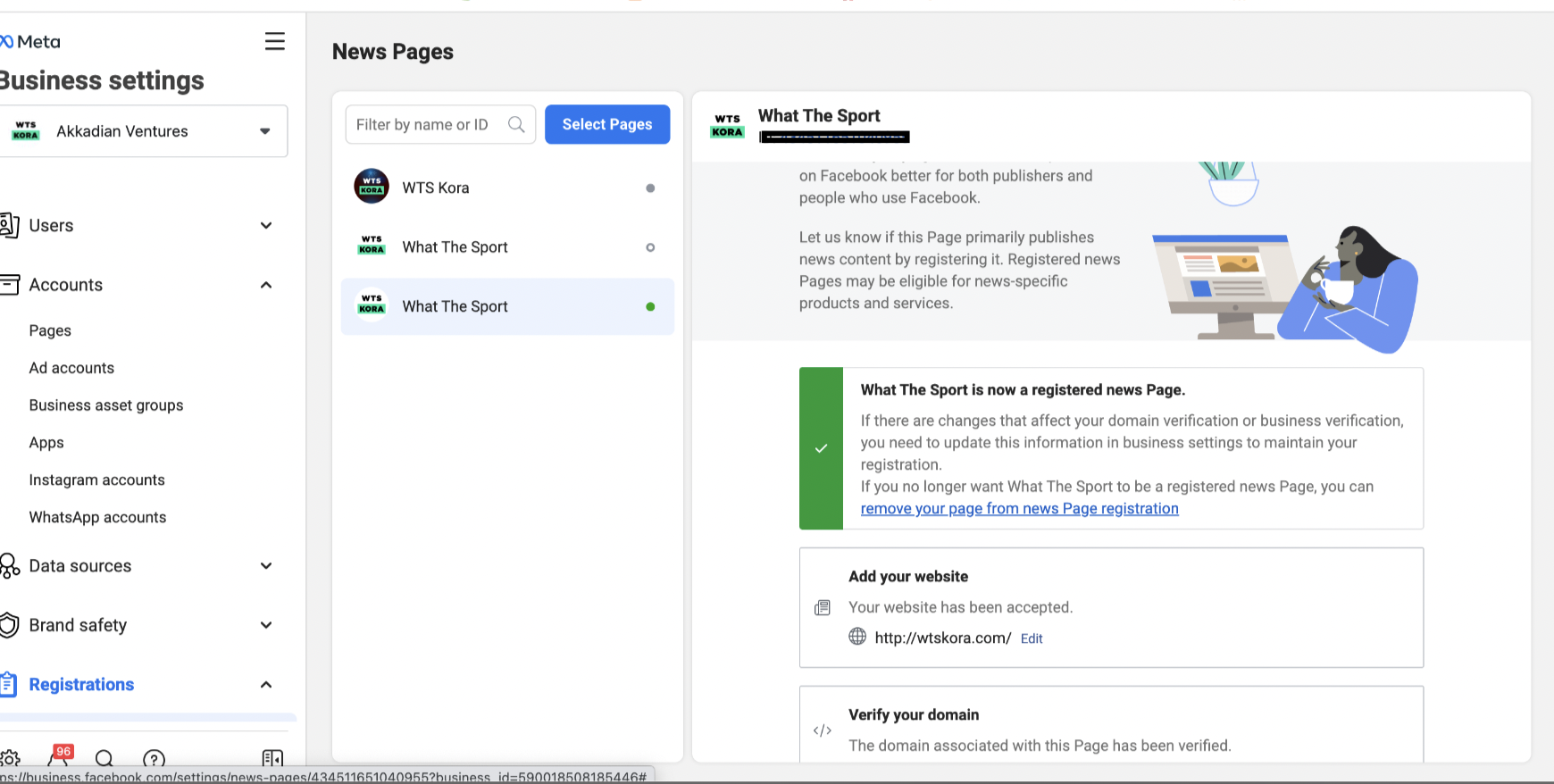The width and height of the screenshot is (1554, 784).
Task: Click the Accounts section icon
Action: click(x=9, y=285)
